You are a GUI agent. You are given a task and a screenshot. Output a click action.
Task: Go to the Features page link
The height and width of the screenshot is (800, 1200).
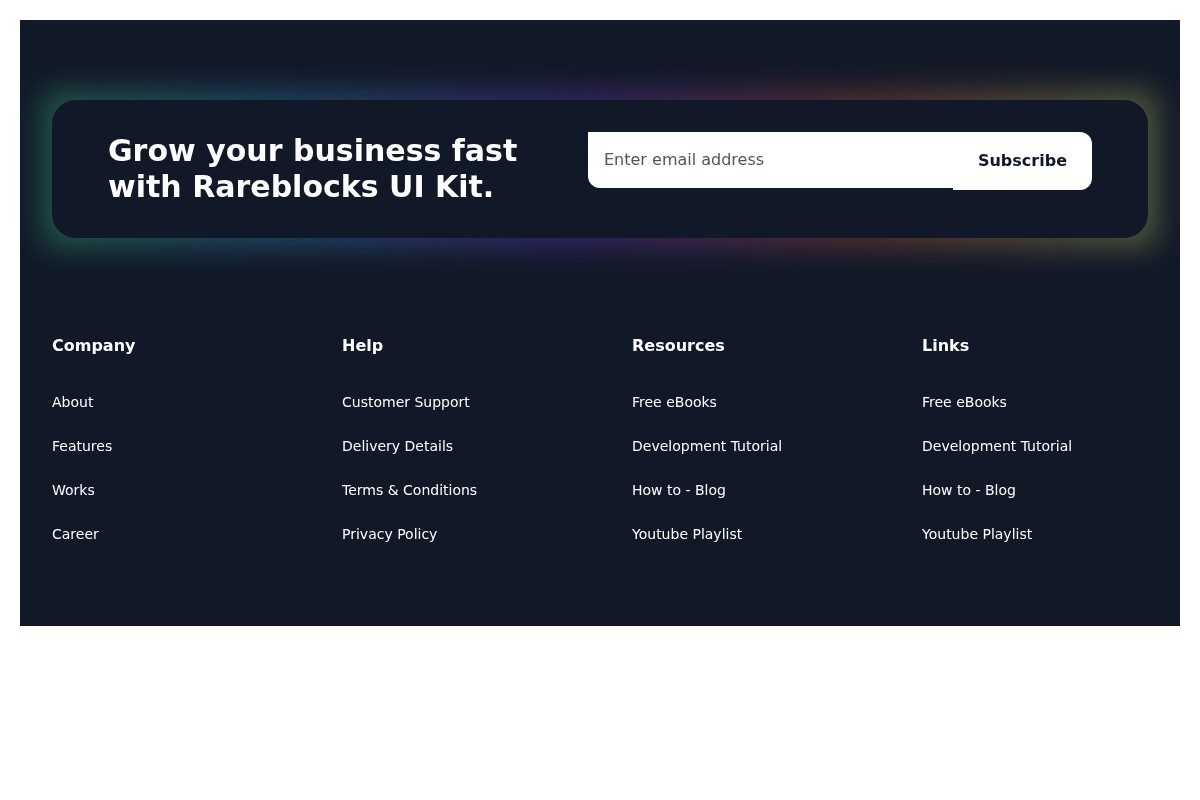(x=82, y=446)
